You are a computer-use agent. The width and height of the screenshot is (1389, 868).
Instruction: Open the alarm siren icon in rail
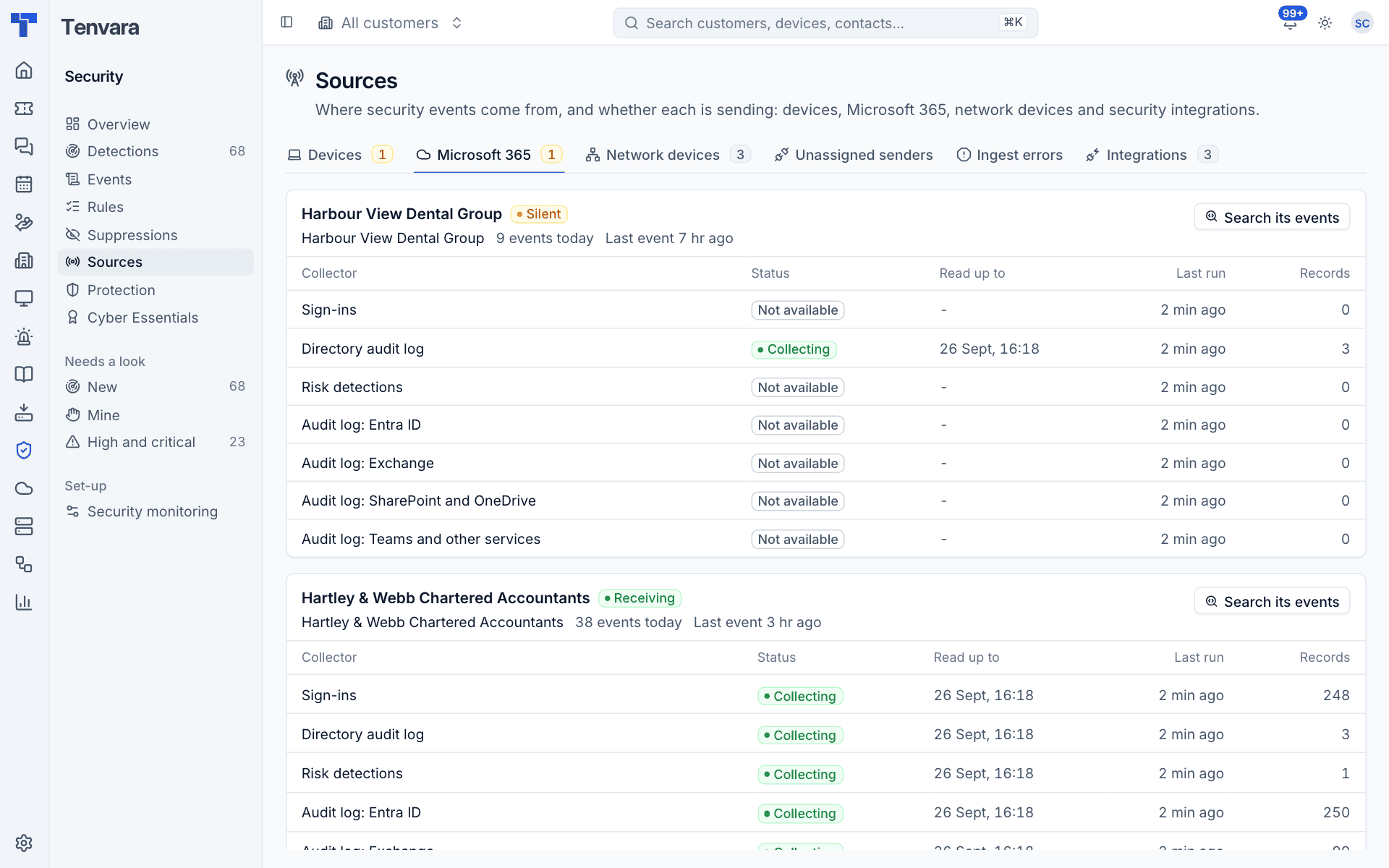coord(24,336)
